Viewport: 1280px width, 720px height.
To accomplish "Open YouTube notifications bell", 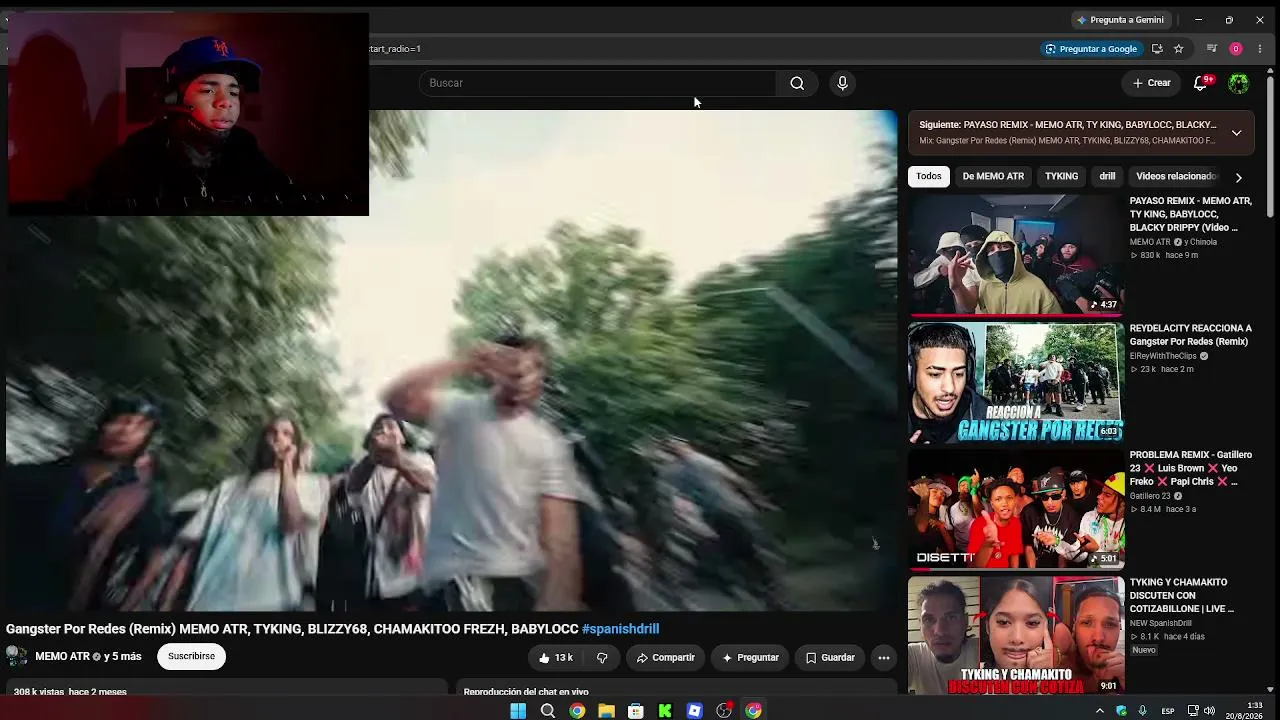I will pos(1201,83).
